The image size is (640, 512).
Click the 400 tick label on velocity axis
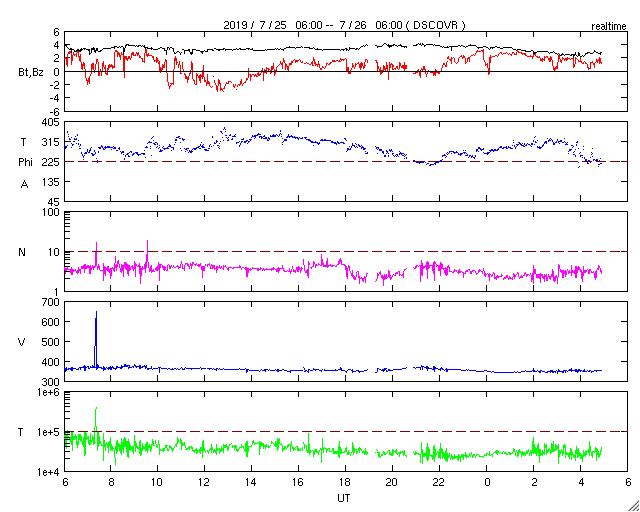51,362
